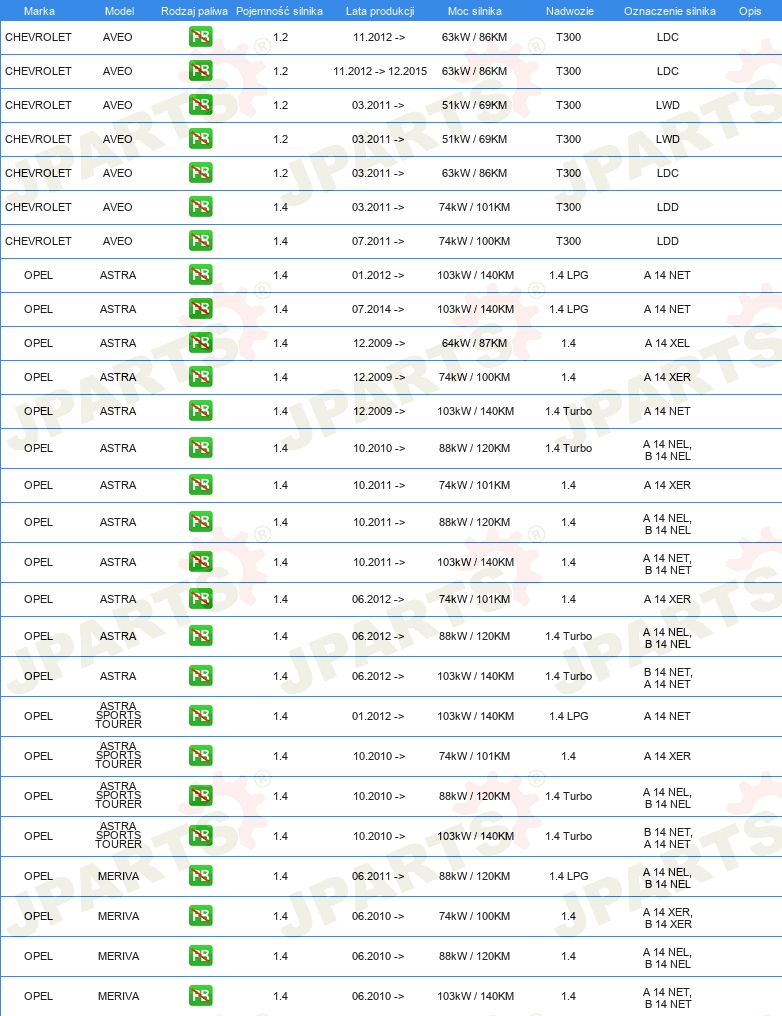Select A 14 XER in ASTRA 06.2012 row
The image size is (782, 1016).
click(667, 599)
